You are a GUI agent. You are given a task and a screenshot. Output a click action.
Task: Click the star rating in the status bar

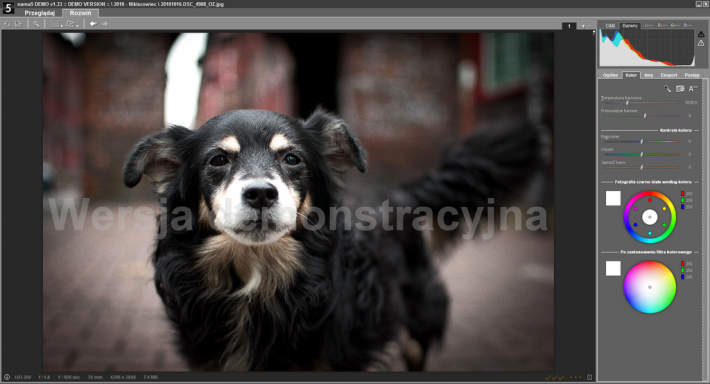[x=575, y=377]
